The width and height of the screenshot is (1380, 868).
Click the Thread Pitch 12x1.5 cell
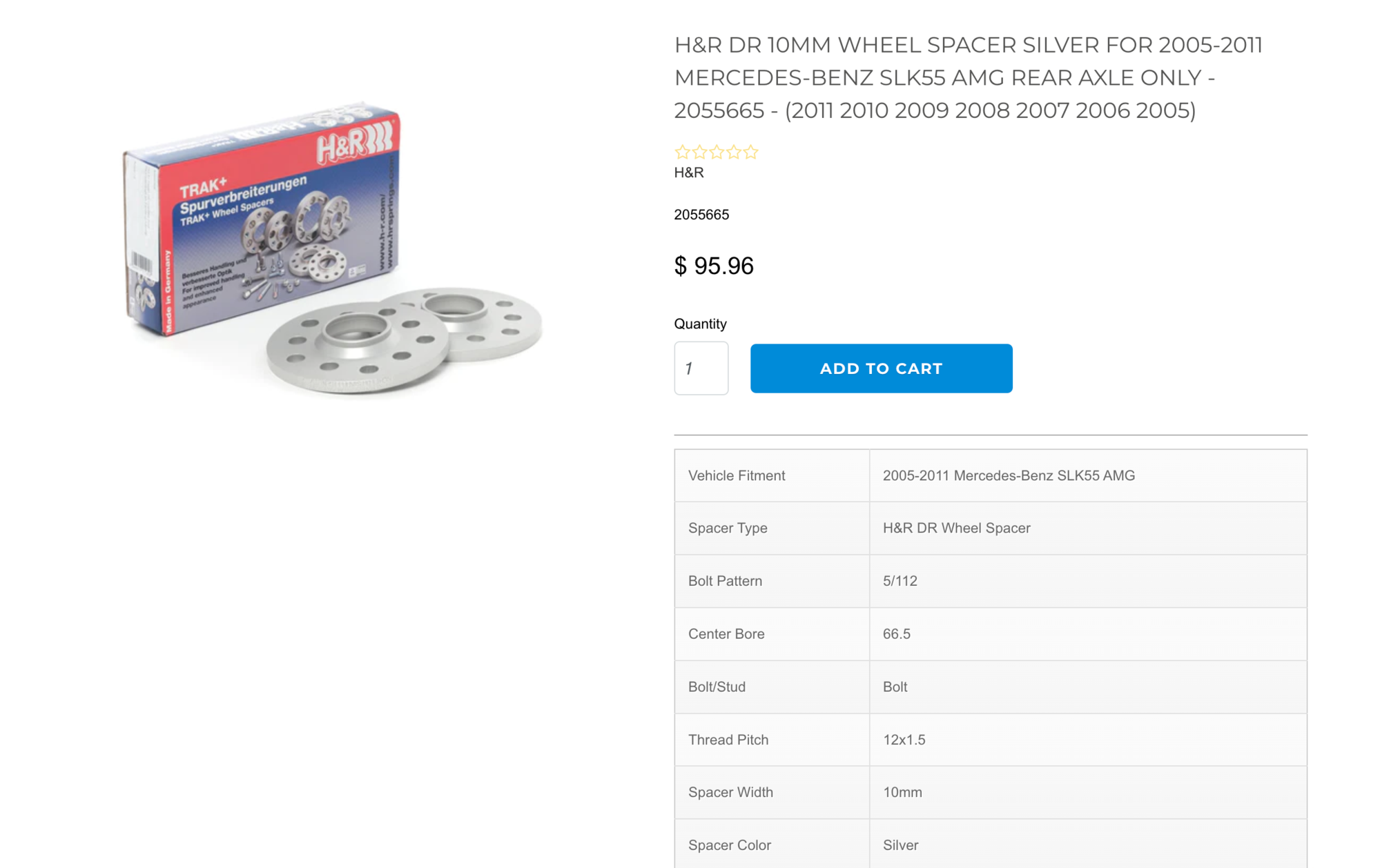(x=1088, y=740)
